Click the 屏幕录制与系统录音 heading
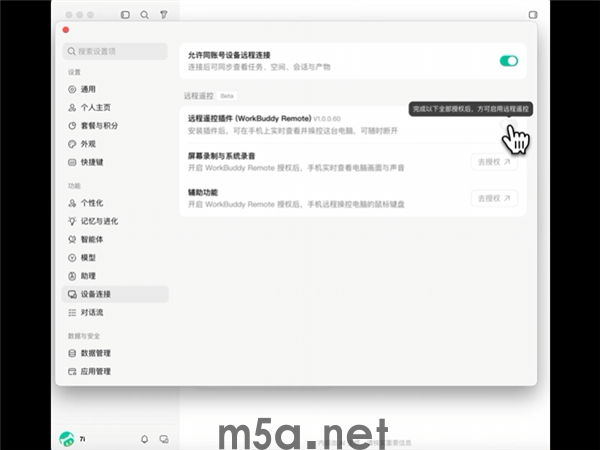Screen dimensions: 600x450 click(x=222, y=156)
